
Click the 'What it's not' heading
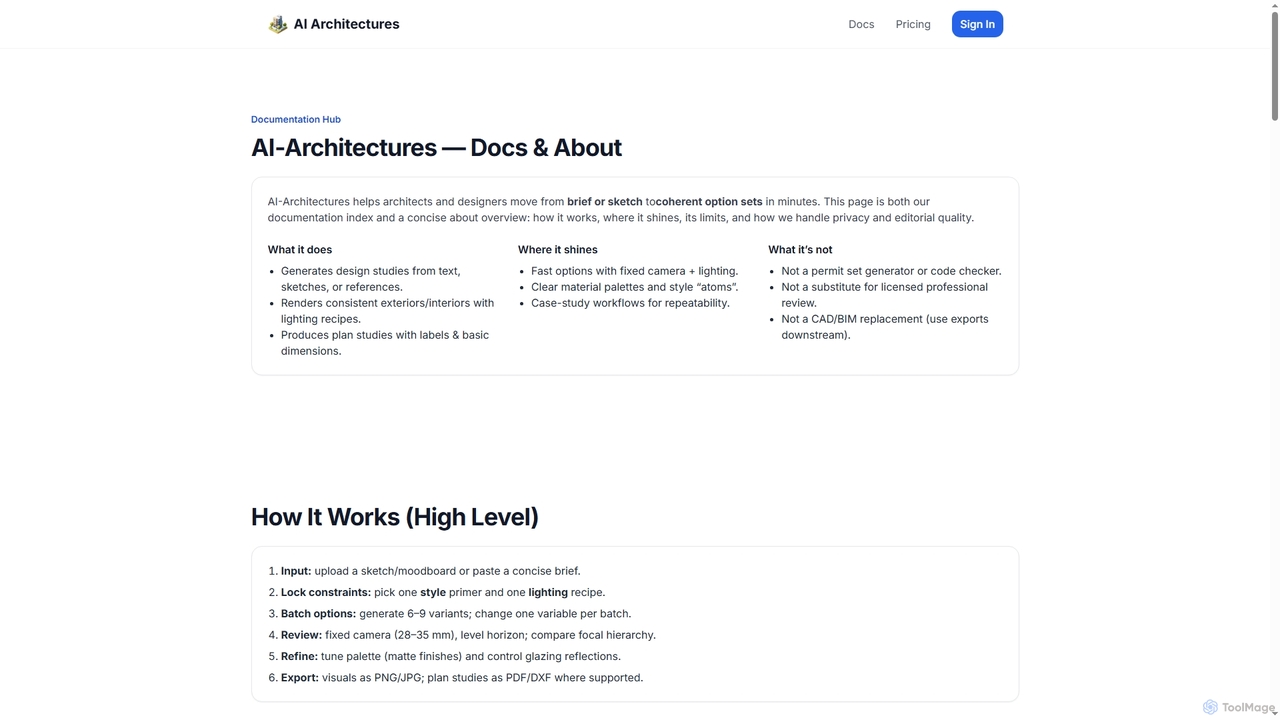800,250
